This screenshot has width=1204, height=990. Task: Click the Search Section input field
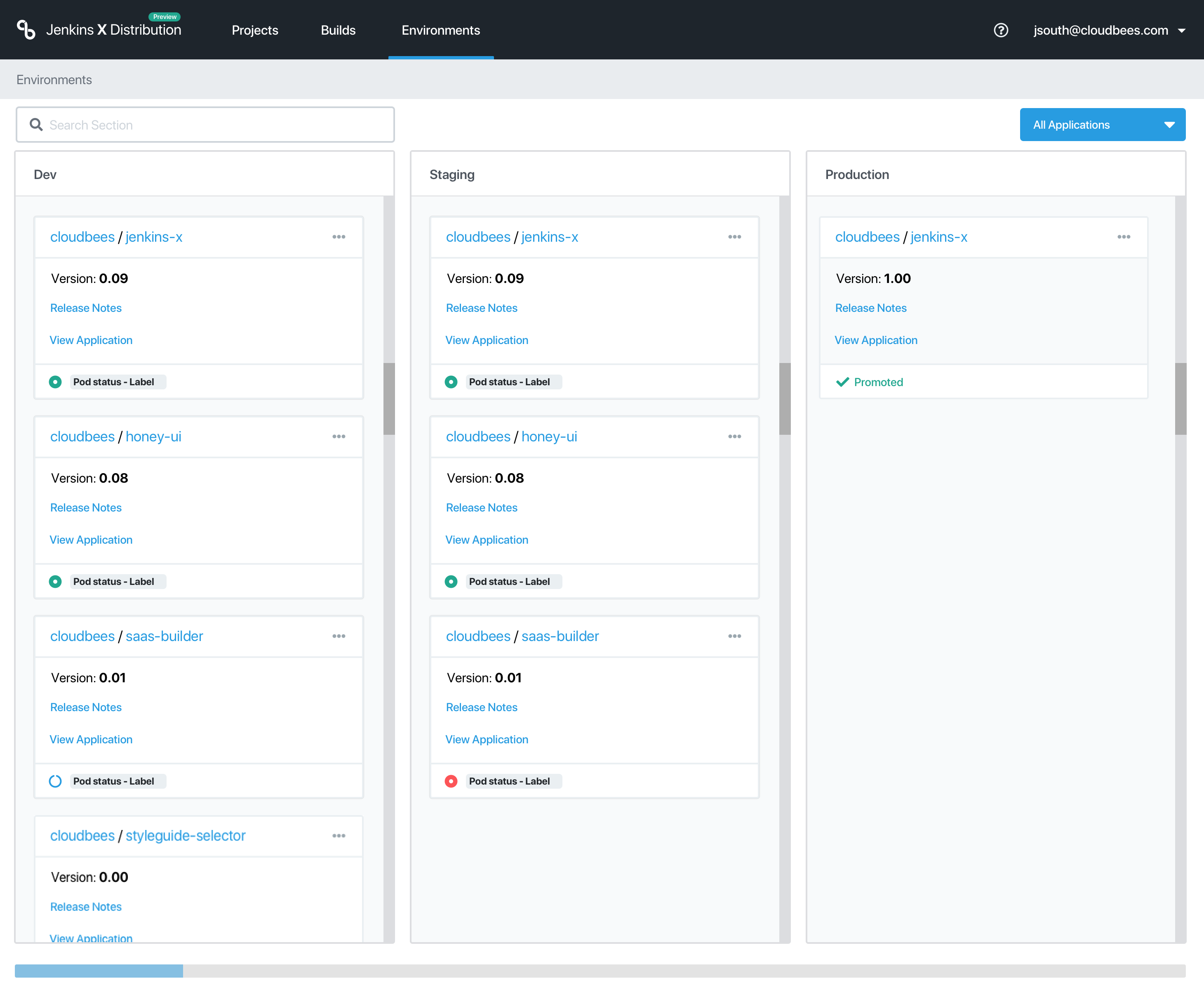point(205,124)
